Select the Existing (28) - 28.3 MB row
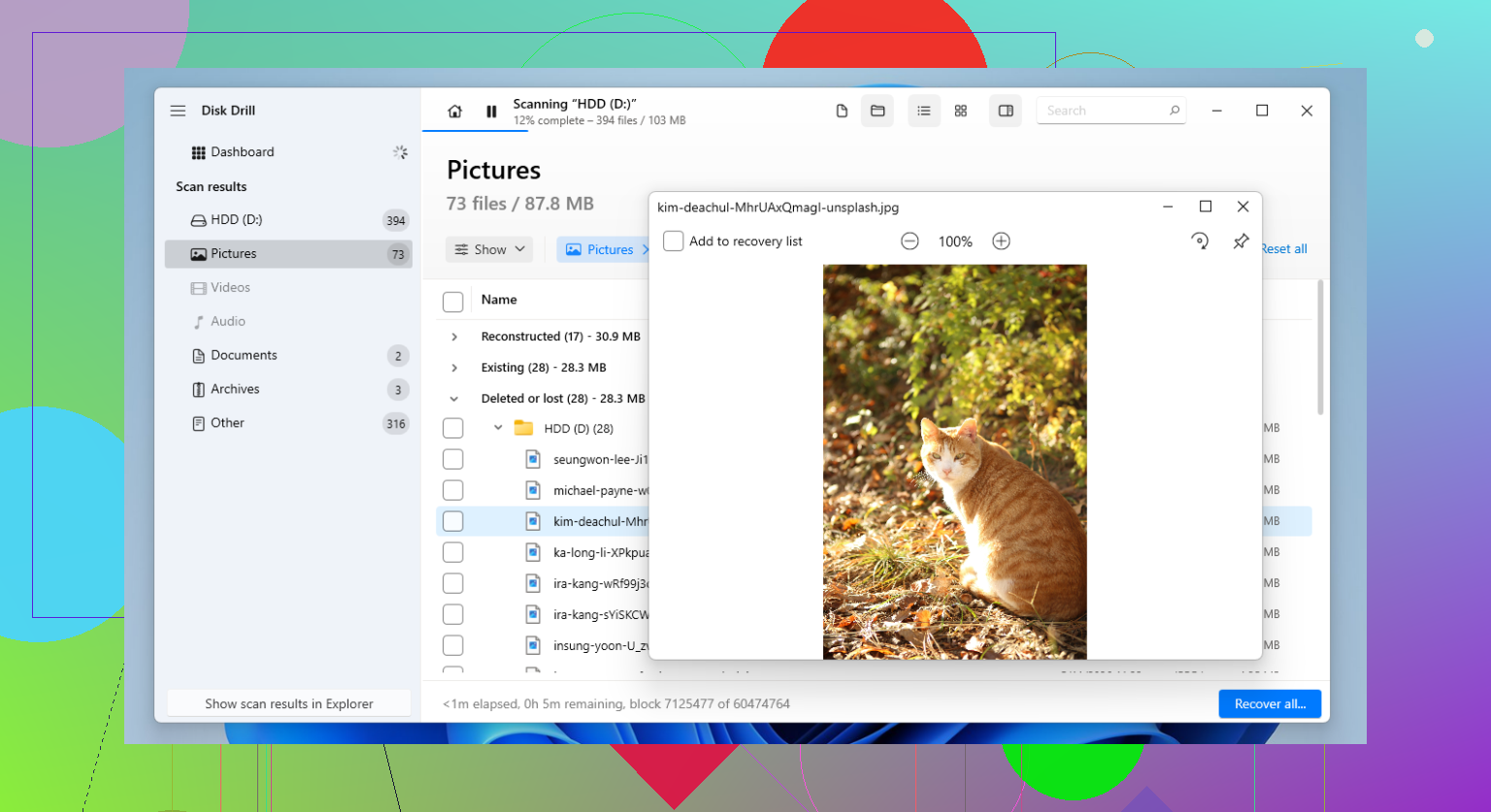This screenshot has width=1491, height=812. tap(544, 368)
